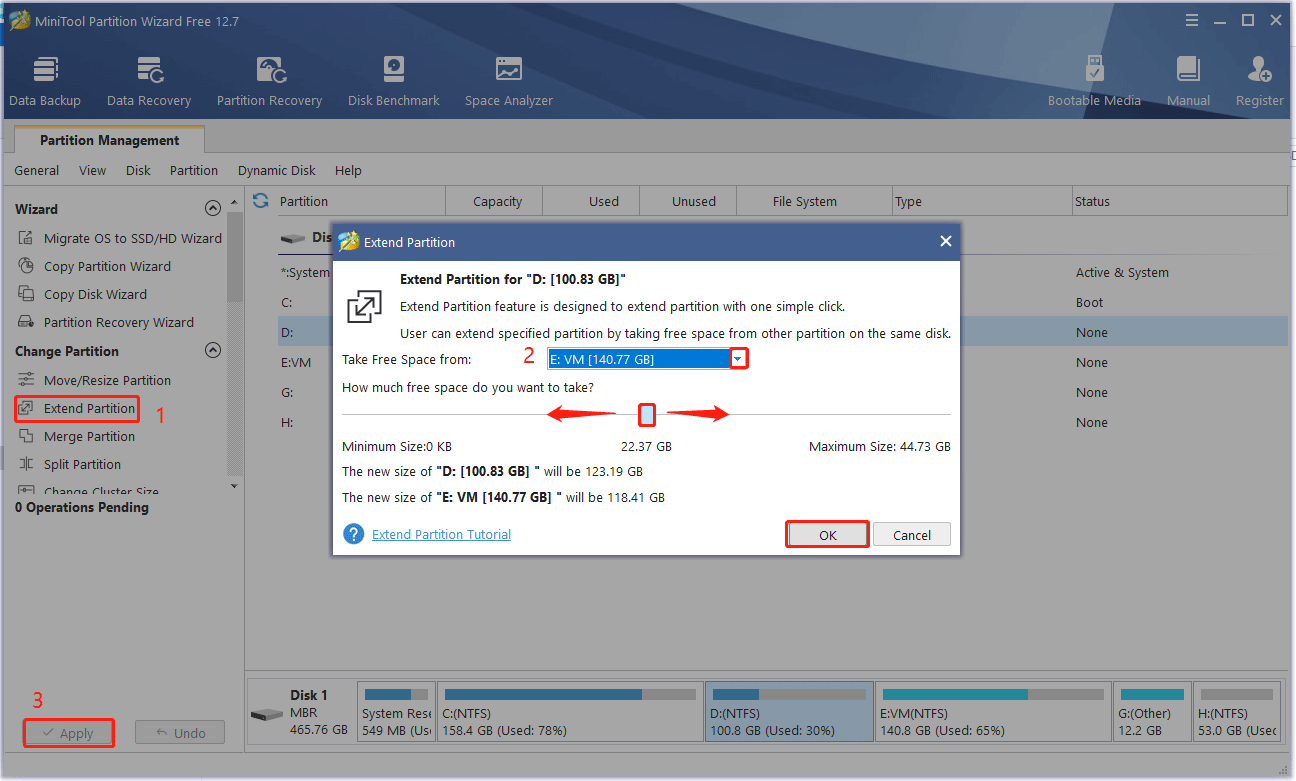Image resolution: width=1296 pixels, height=781 pixels.
Task: Open the Take Free Space from dropdown
Action: tap(738, 359)
